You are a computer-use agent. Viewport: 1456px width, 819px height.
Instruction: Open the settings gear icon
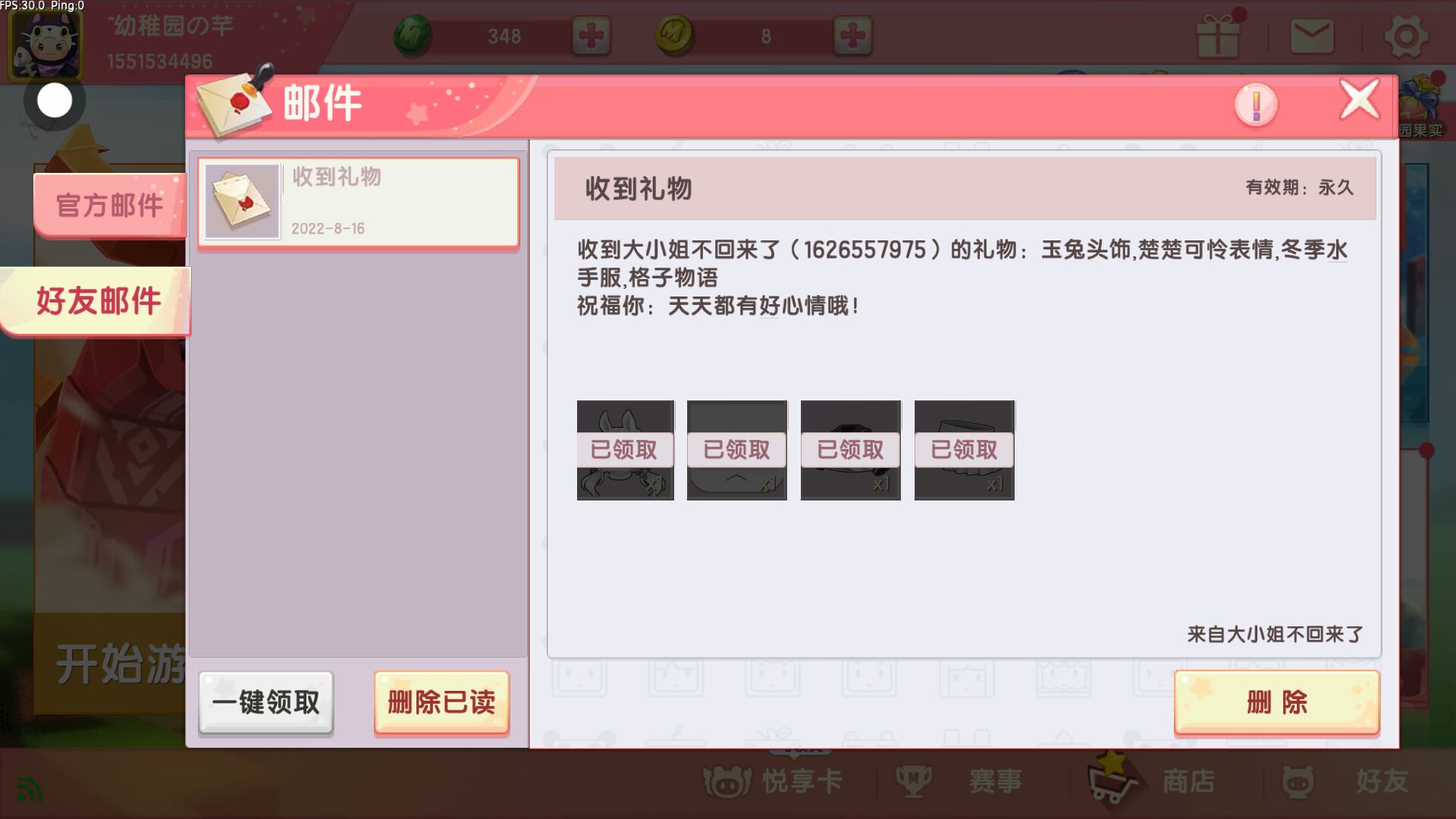pyautogui.click(x=1406, y=36)
